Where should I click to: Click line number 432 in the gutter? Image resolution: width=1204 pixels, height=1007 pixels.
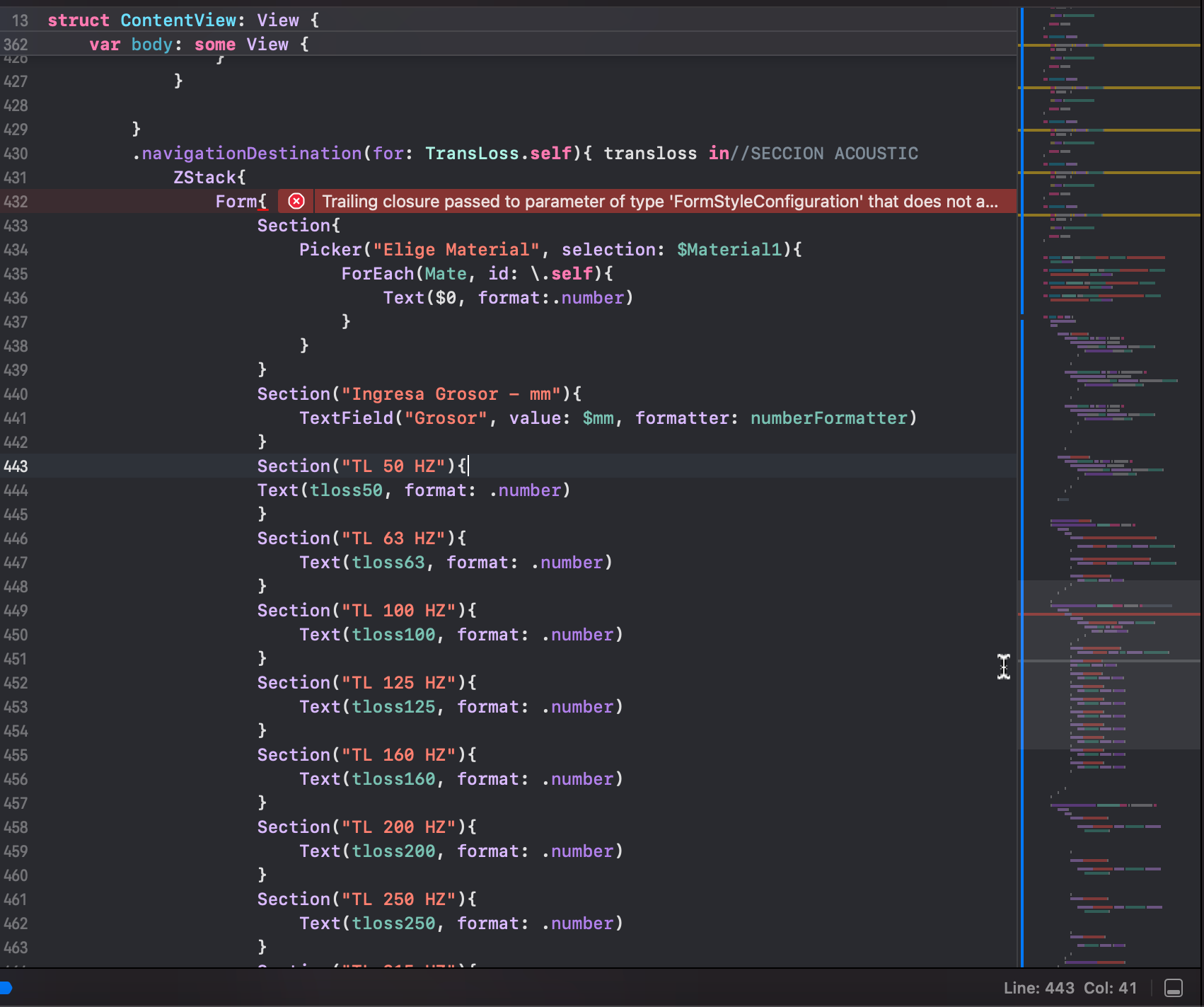[x=16, y=202]
